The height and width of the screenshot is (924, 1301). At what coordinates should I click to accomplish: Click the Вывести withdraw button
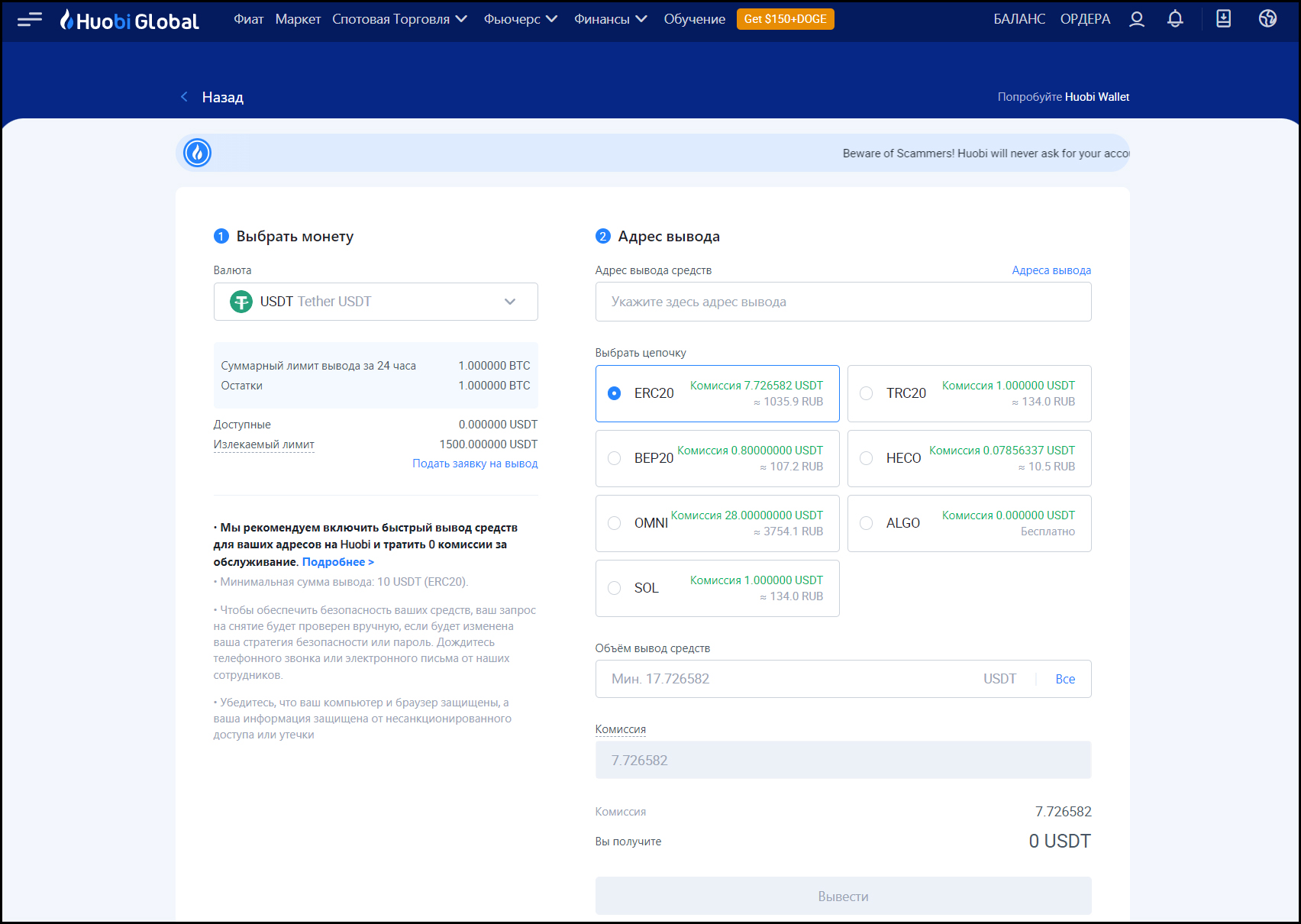(x=843, y=896)
